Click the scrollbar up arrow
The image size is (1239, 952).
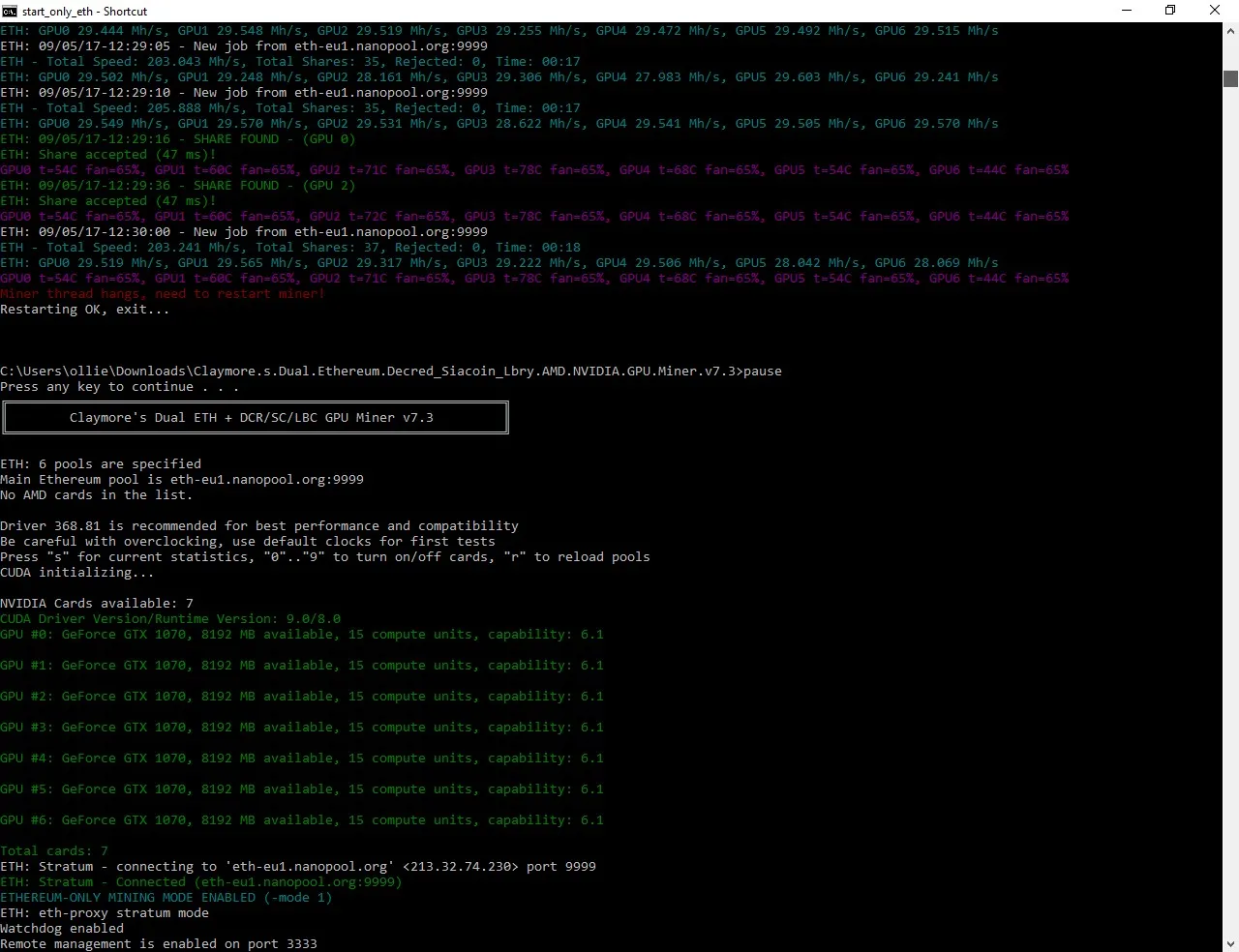coord(1230,31)
